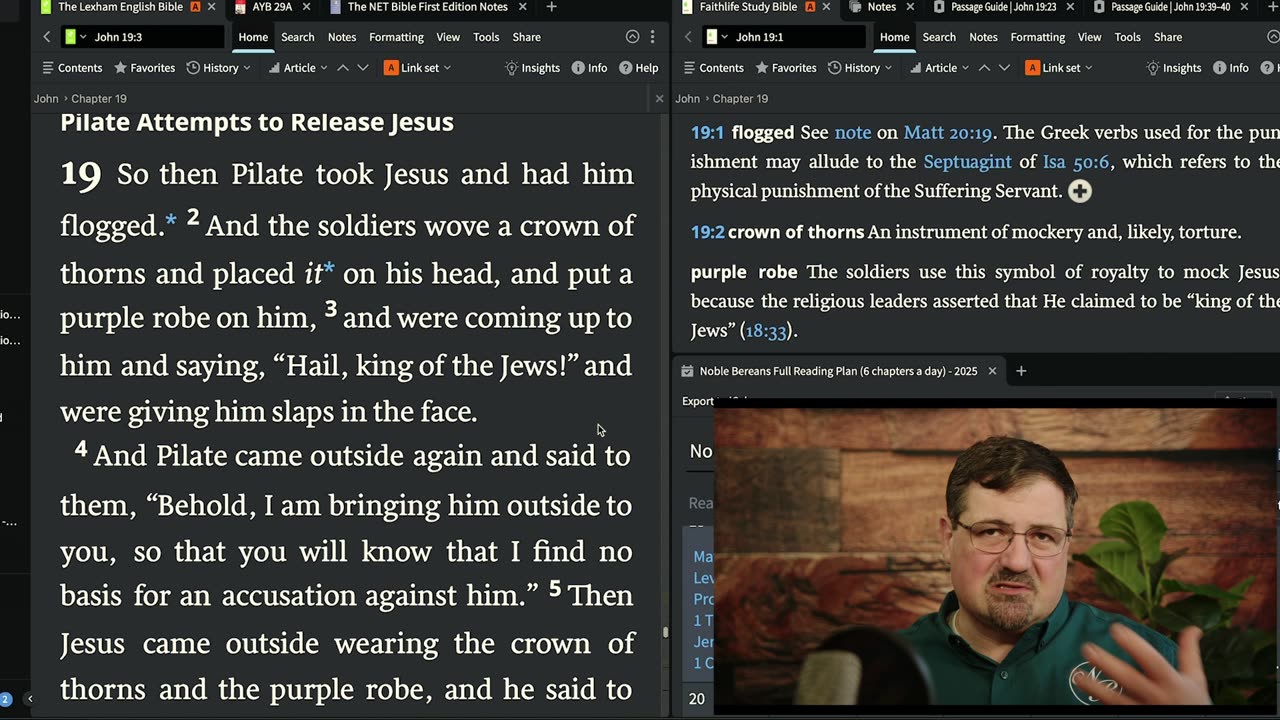This screenshot has height=720, width=1280.
Task: Go back in the Faithlife Study Bible panel
Action: (x=688, y=37)
